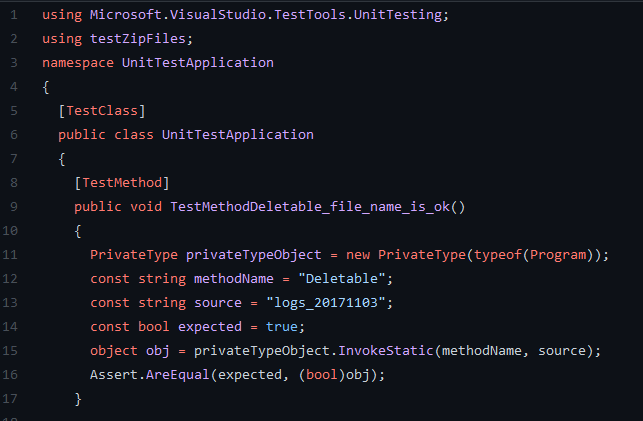Click string literal "Deletable"

342,279
